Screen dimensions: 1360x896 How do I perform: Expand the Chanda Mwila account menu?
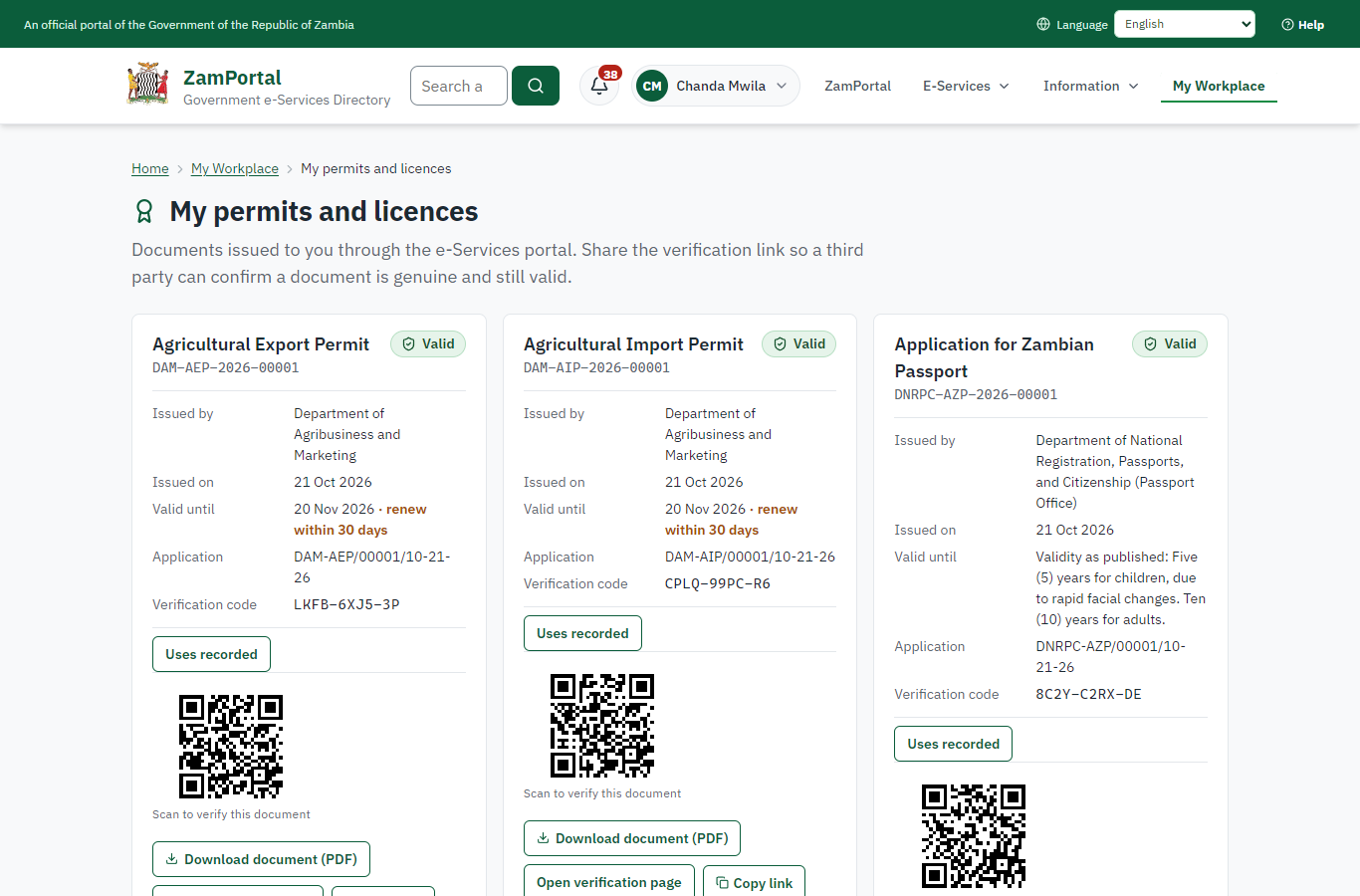[x=716, y=86]
